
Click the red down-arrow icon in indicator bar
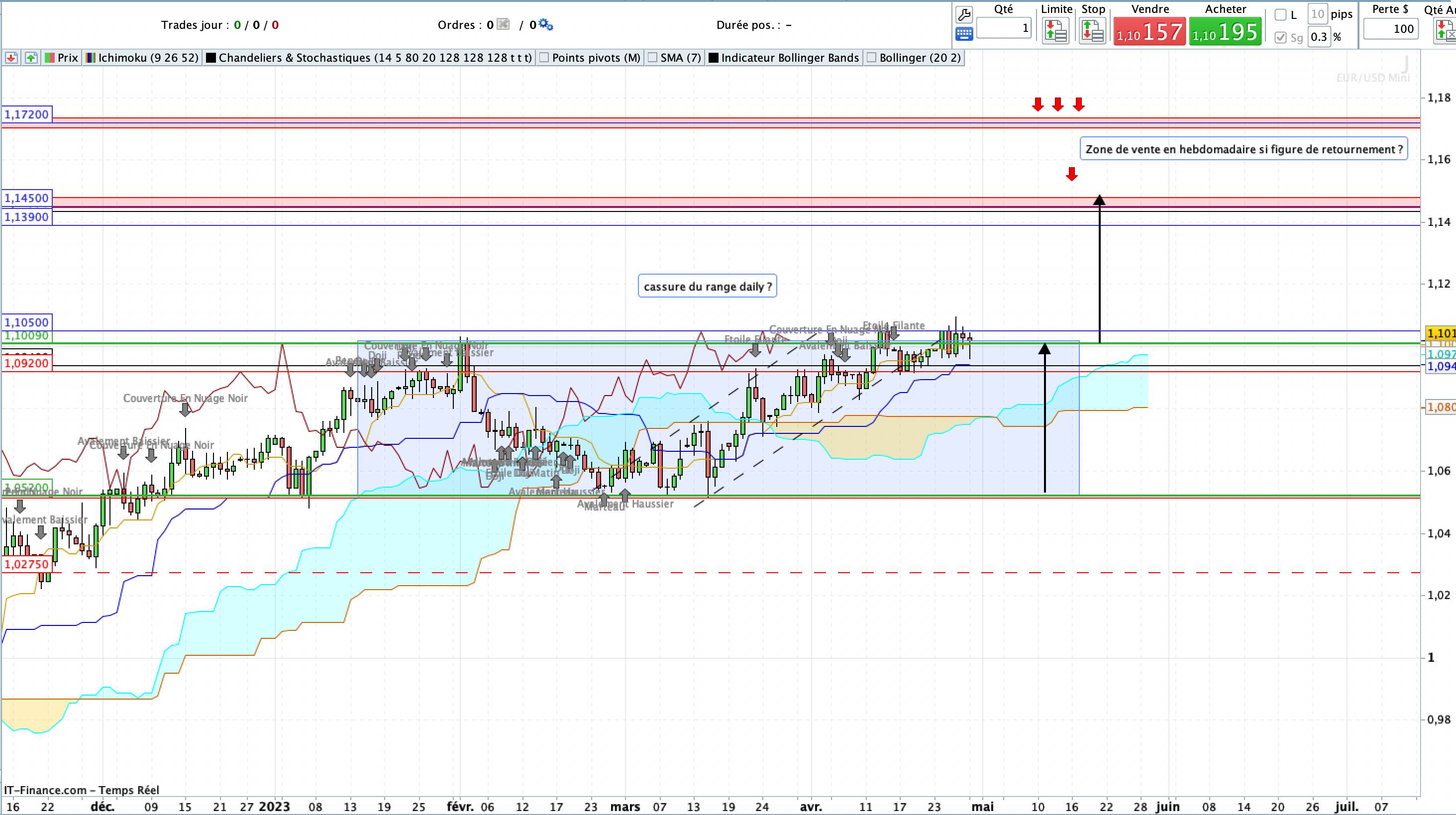[x=11, y=58]
